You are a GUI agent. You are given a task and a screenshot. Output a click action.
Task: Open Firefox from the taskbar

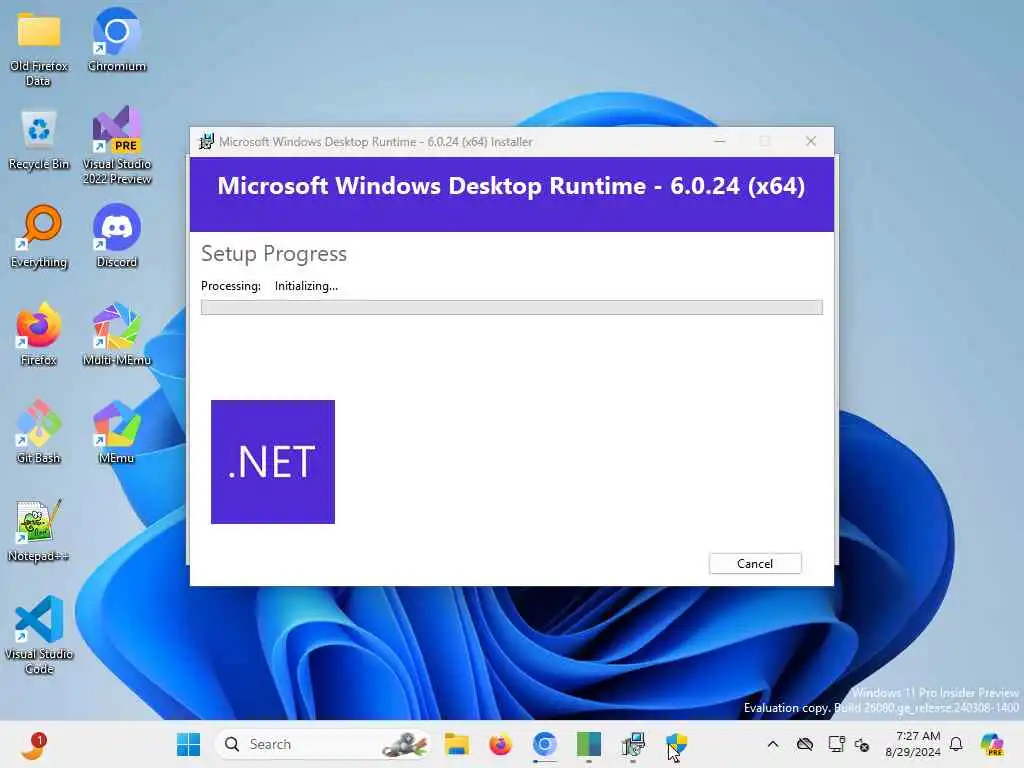pyautogui.click(x=501, y=744)
